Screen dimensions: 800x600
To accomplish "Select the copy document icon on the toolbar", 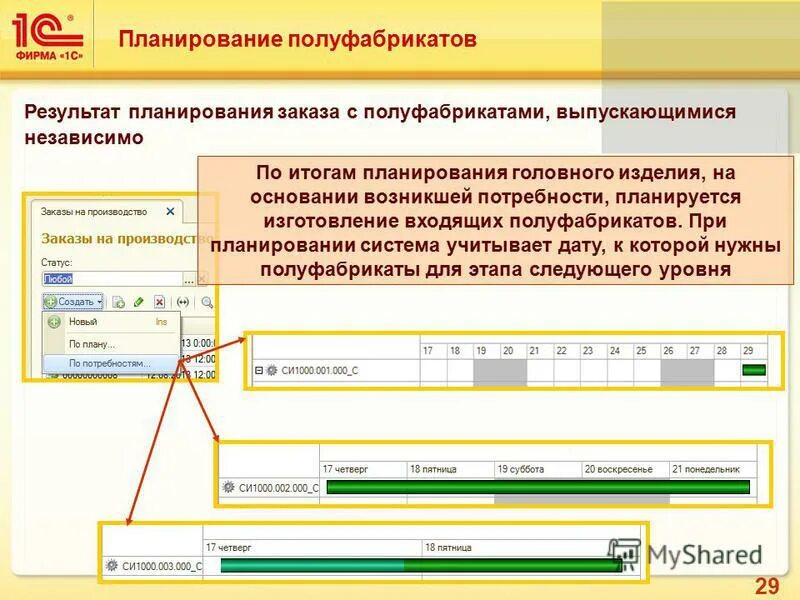I will (117, 303).
